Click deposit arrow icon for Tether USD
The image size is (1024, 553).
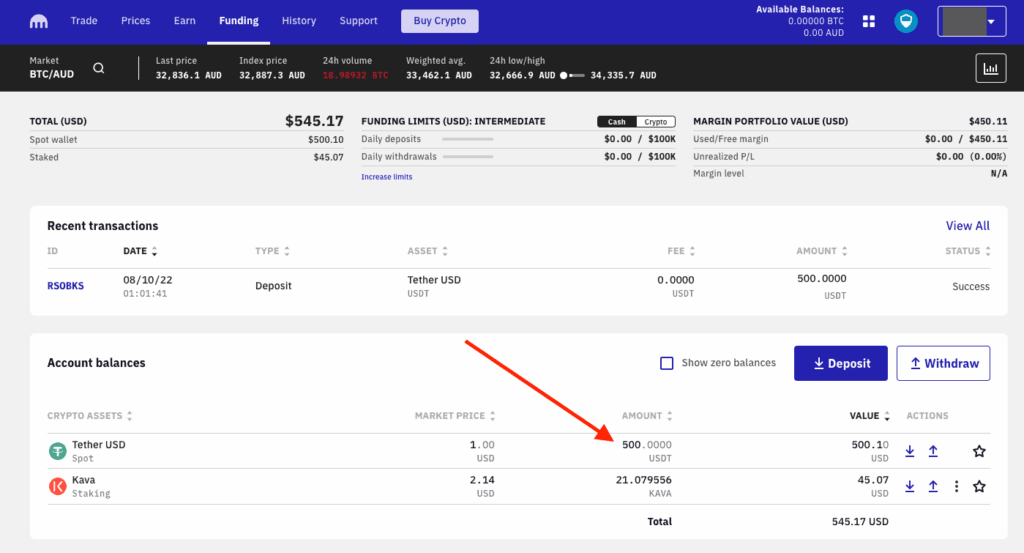click(x=910, y=451)
